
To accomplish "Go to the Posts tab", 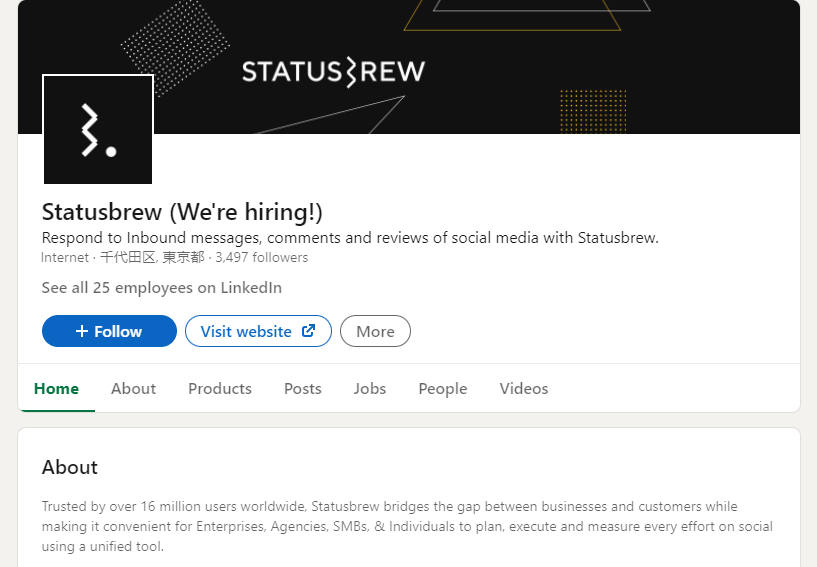I will click(302, 388).
